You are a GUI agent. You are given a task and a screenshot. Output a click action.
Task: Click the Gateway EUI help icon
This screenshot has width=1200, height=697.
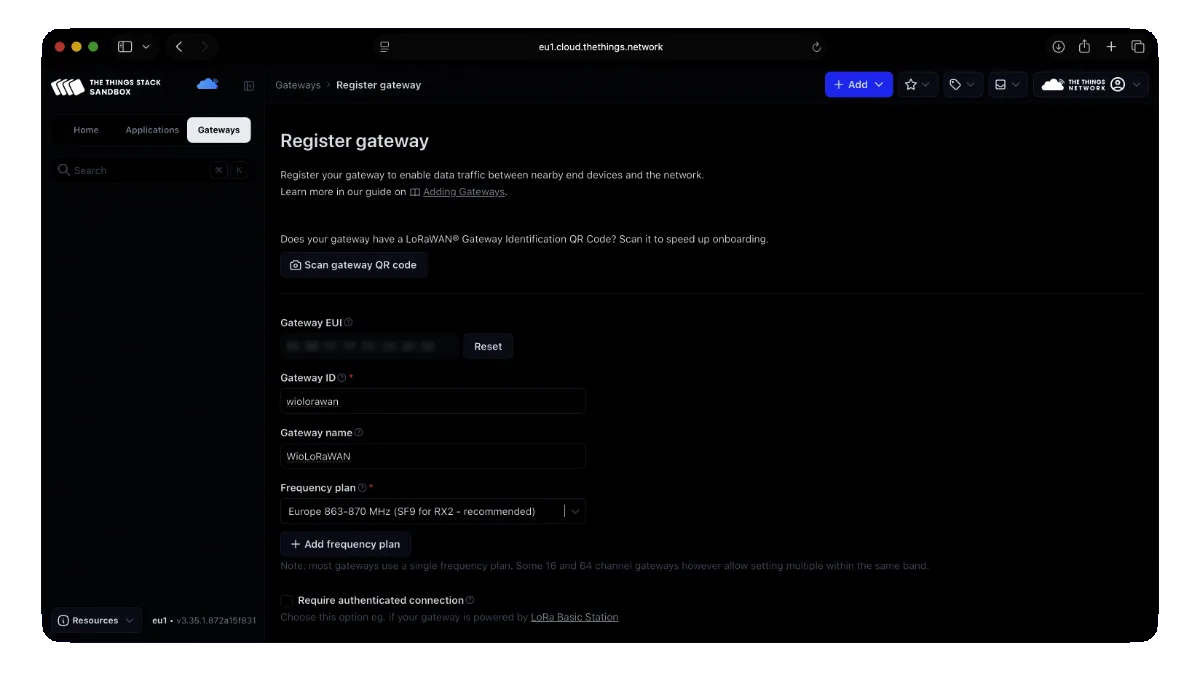pos(348,323)
